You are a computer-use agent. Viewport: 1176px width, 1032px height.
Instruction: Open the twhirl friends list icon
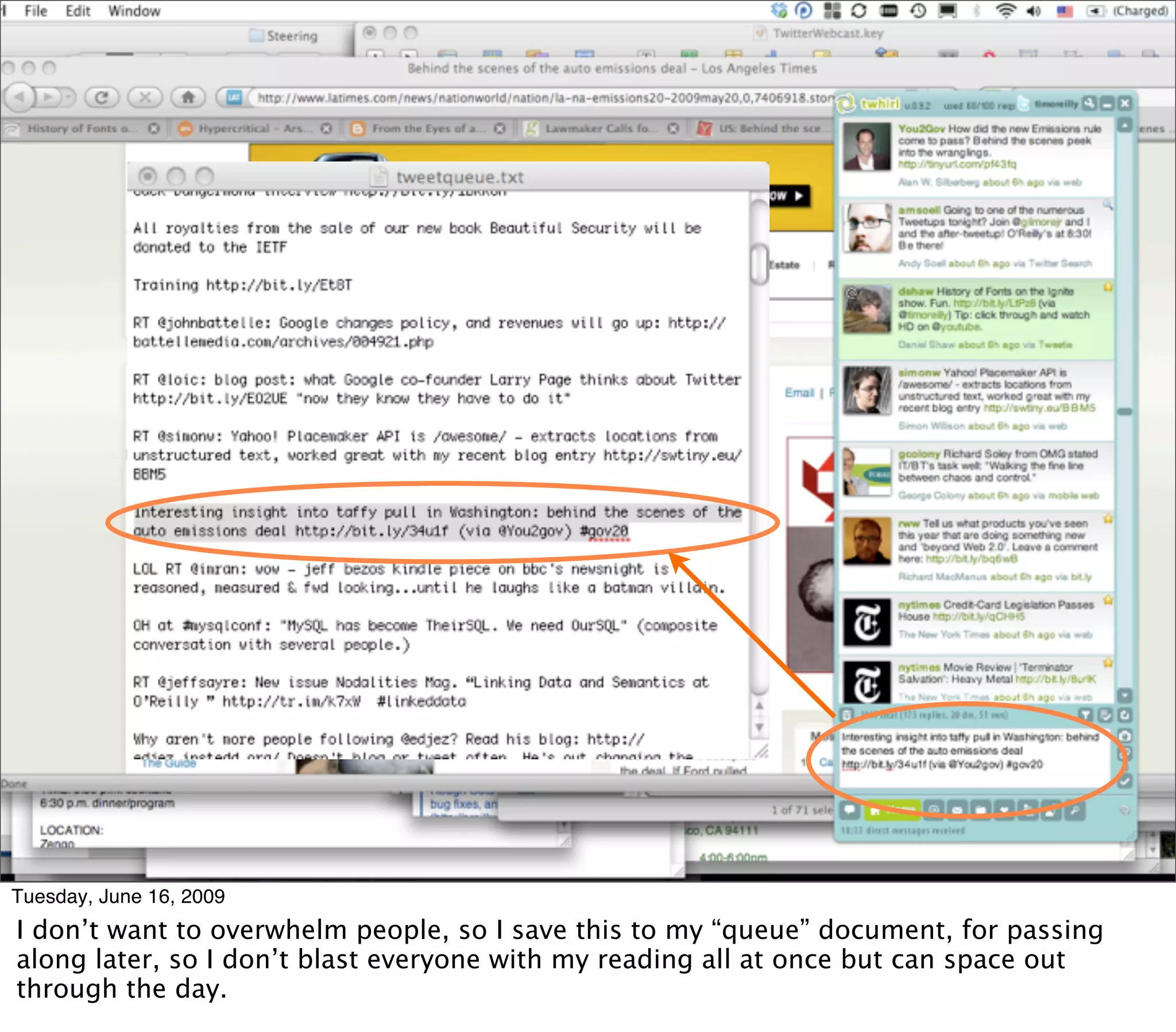[x=1027, y=810]
